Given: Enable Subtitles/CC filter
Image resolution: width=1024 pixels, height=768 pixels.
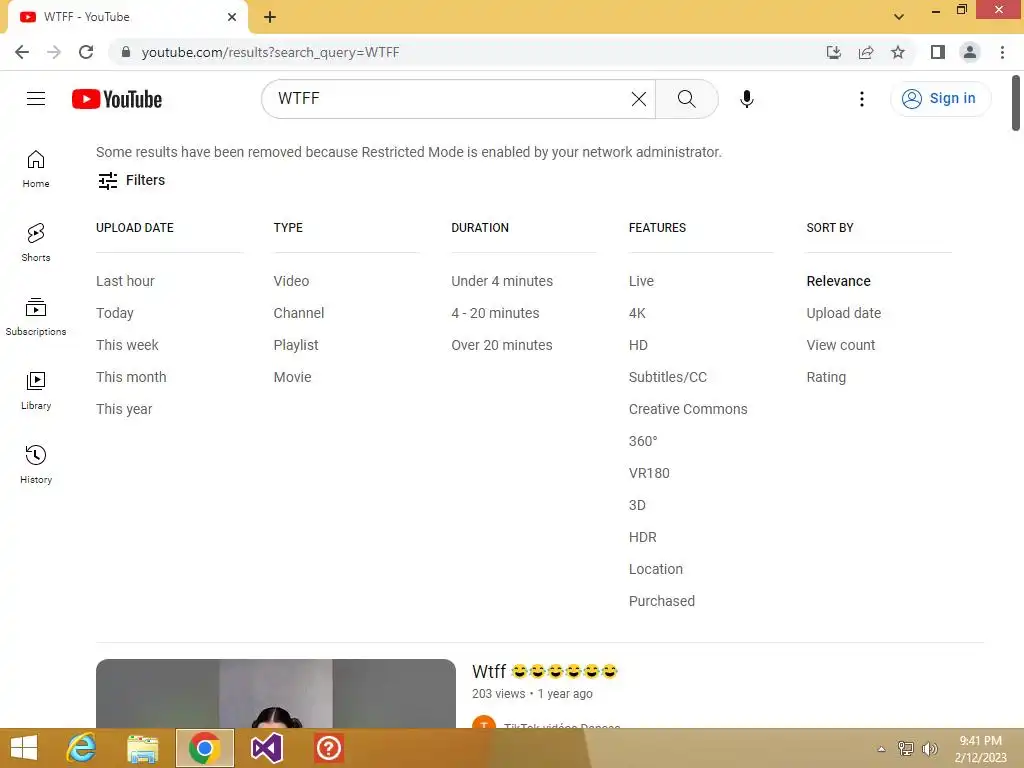Looking at the screenshot, I should [668, 377].
